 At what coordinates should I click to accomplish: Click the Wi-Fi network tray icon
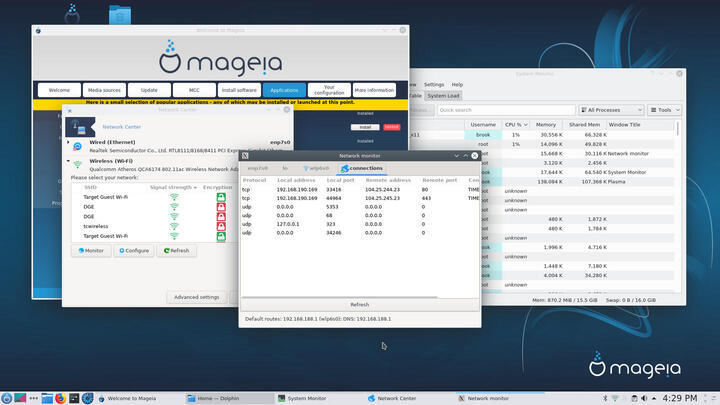tap(615, 398)
